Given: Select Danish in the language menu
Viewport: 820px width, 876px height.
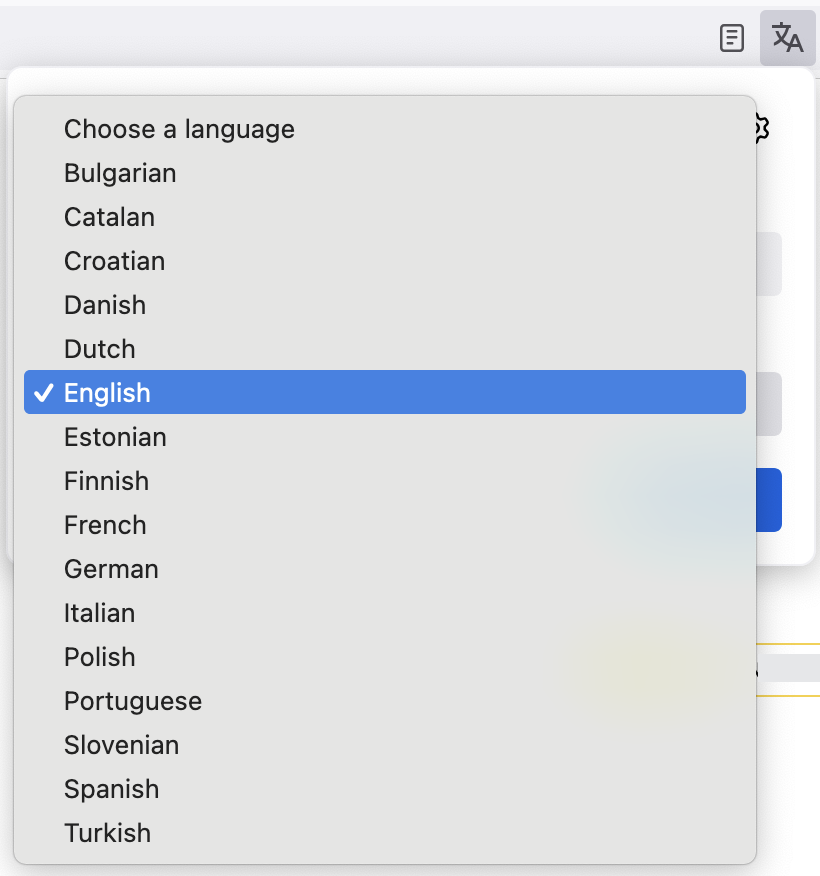Looking at the screenshot, I should 105,304.
